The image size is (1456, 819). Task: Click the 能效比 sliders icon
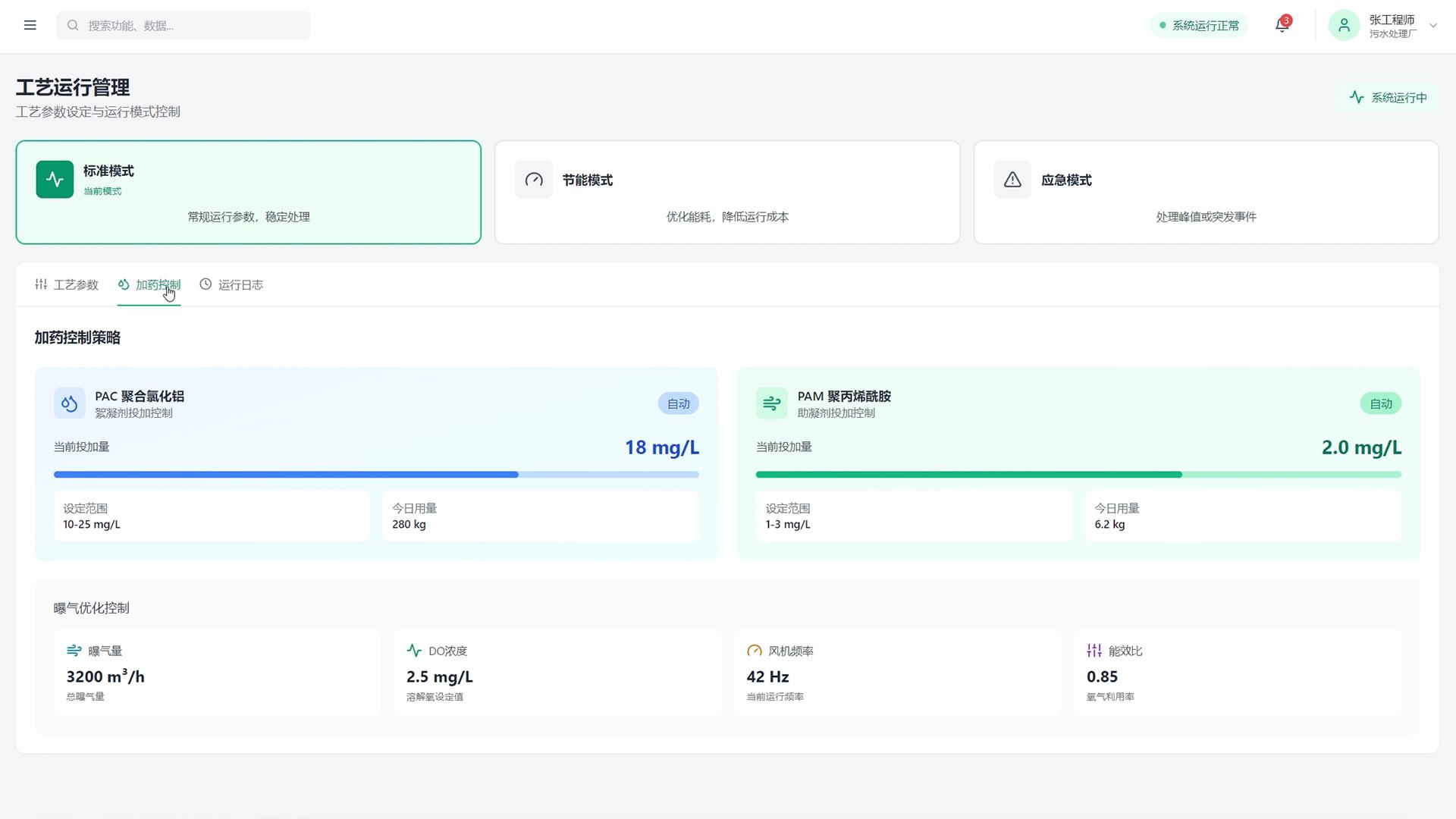coord(1094,651)
